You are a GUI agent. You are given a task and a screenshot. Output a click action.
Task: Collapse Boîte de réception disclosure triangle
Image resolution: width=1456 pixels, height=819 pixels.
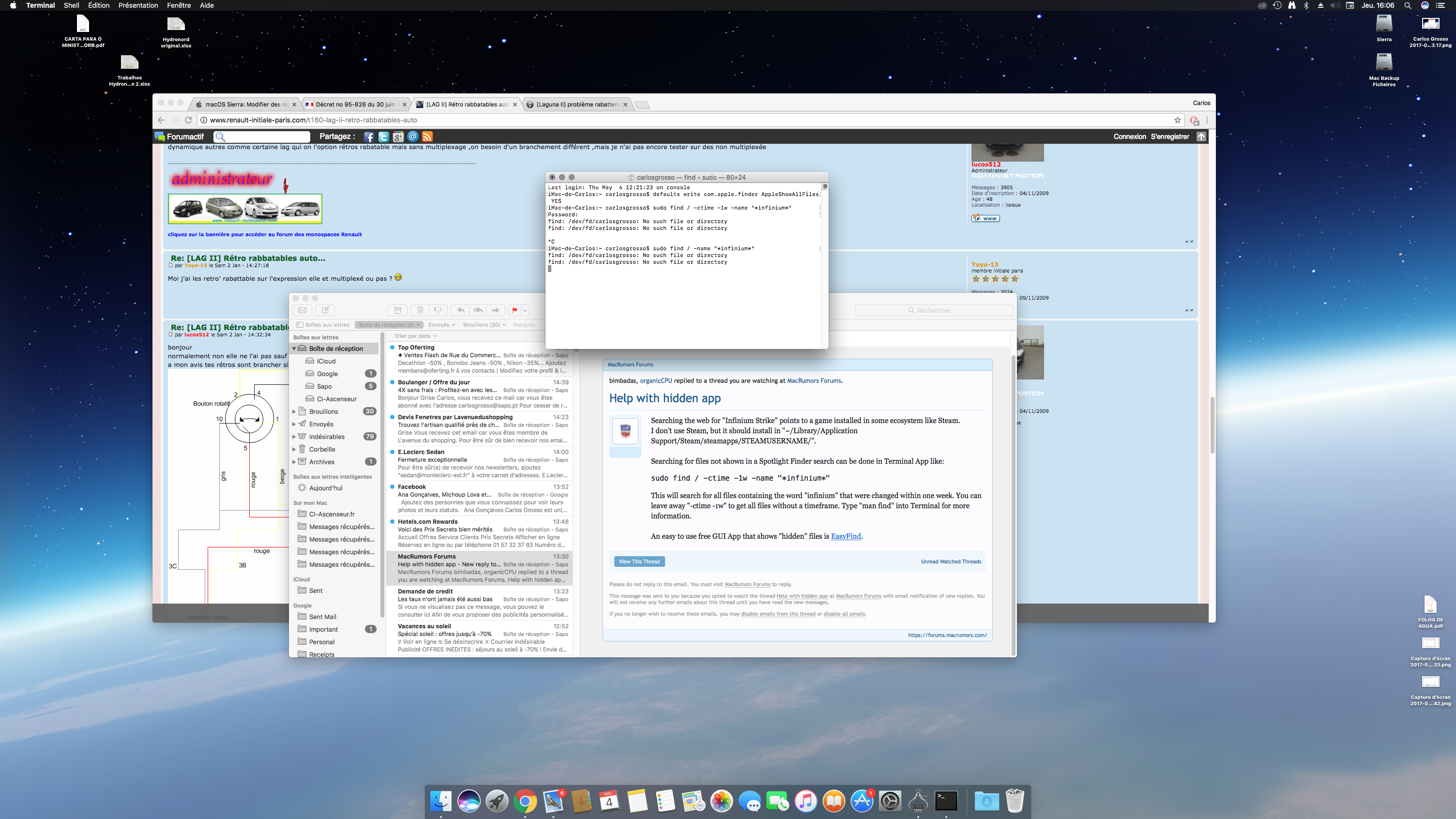(x=294, y=349)
